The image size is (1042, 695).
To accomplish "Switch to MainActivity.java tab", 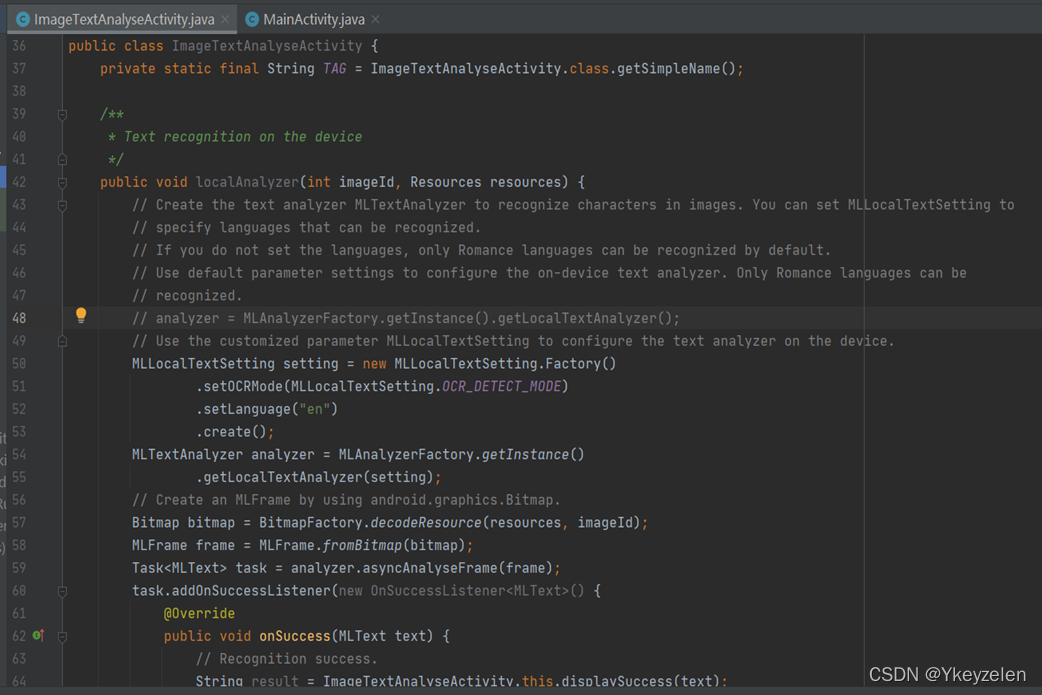I will tap(314, 19).
